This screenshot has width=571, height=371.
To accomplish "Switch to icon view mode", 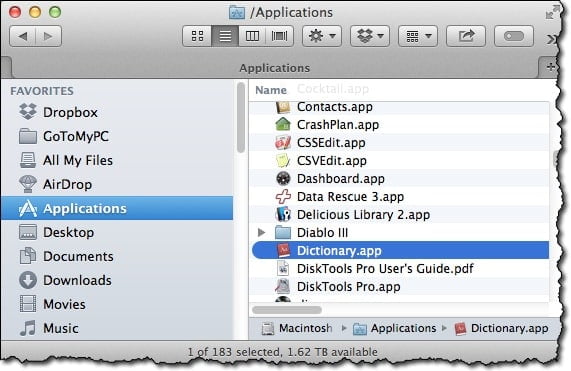I will point(197,36).
